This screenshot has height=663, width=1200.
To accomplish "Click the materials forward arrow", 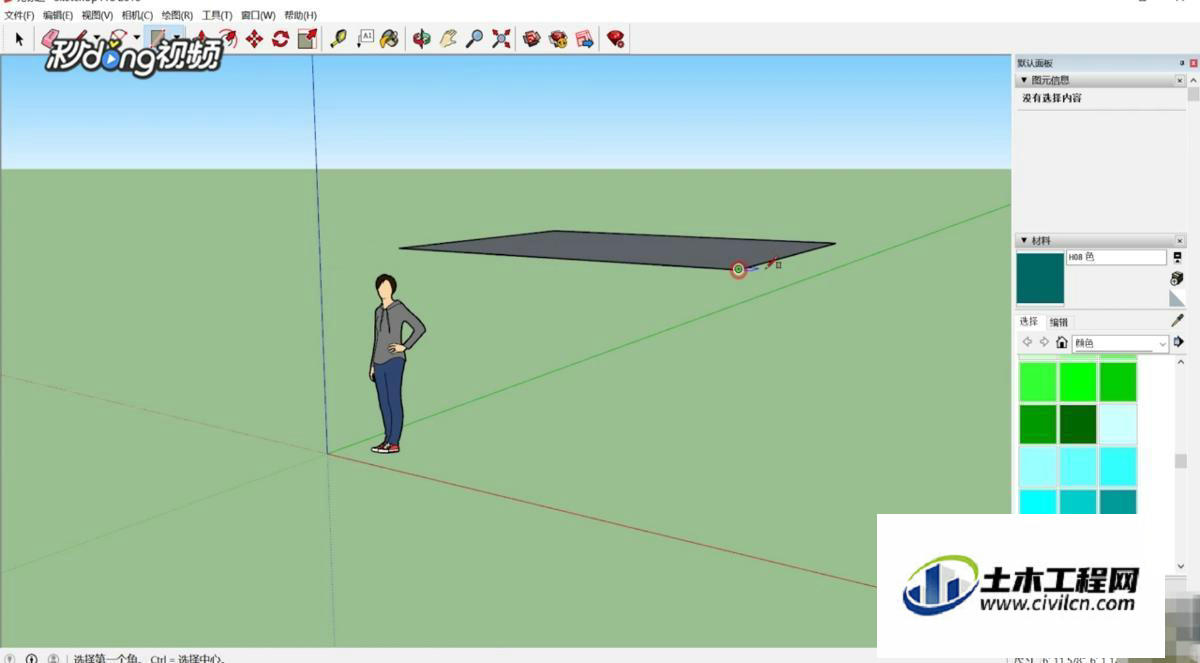I will (1044, 342).
